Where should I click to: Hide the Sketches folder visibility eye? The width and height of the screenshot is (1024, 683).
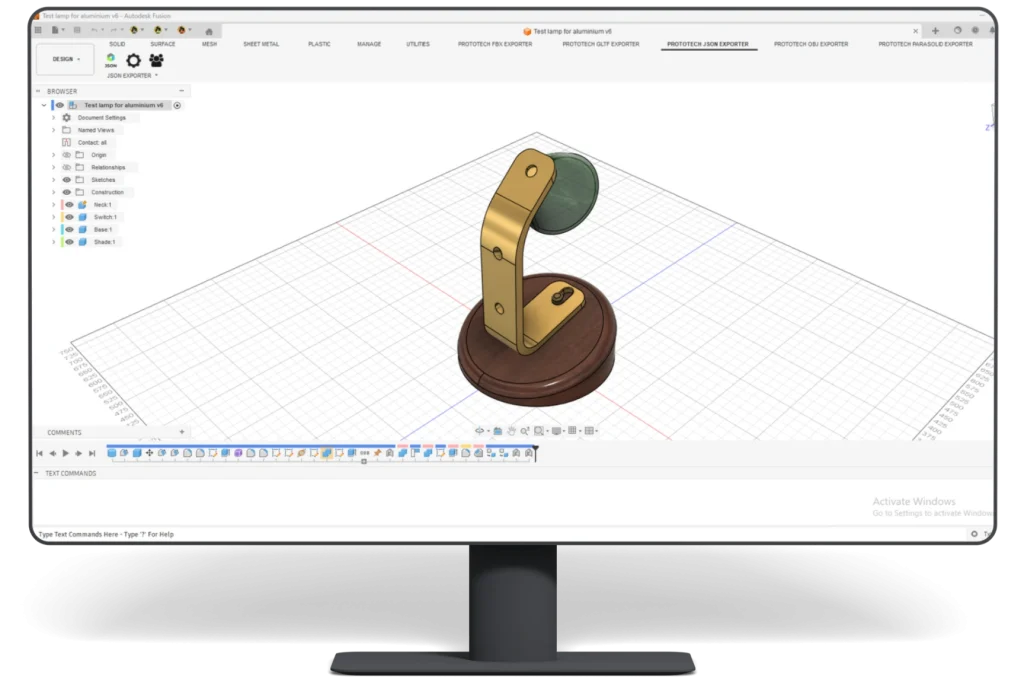(x=67, y=180)
